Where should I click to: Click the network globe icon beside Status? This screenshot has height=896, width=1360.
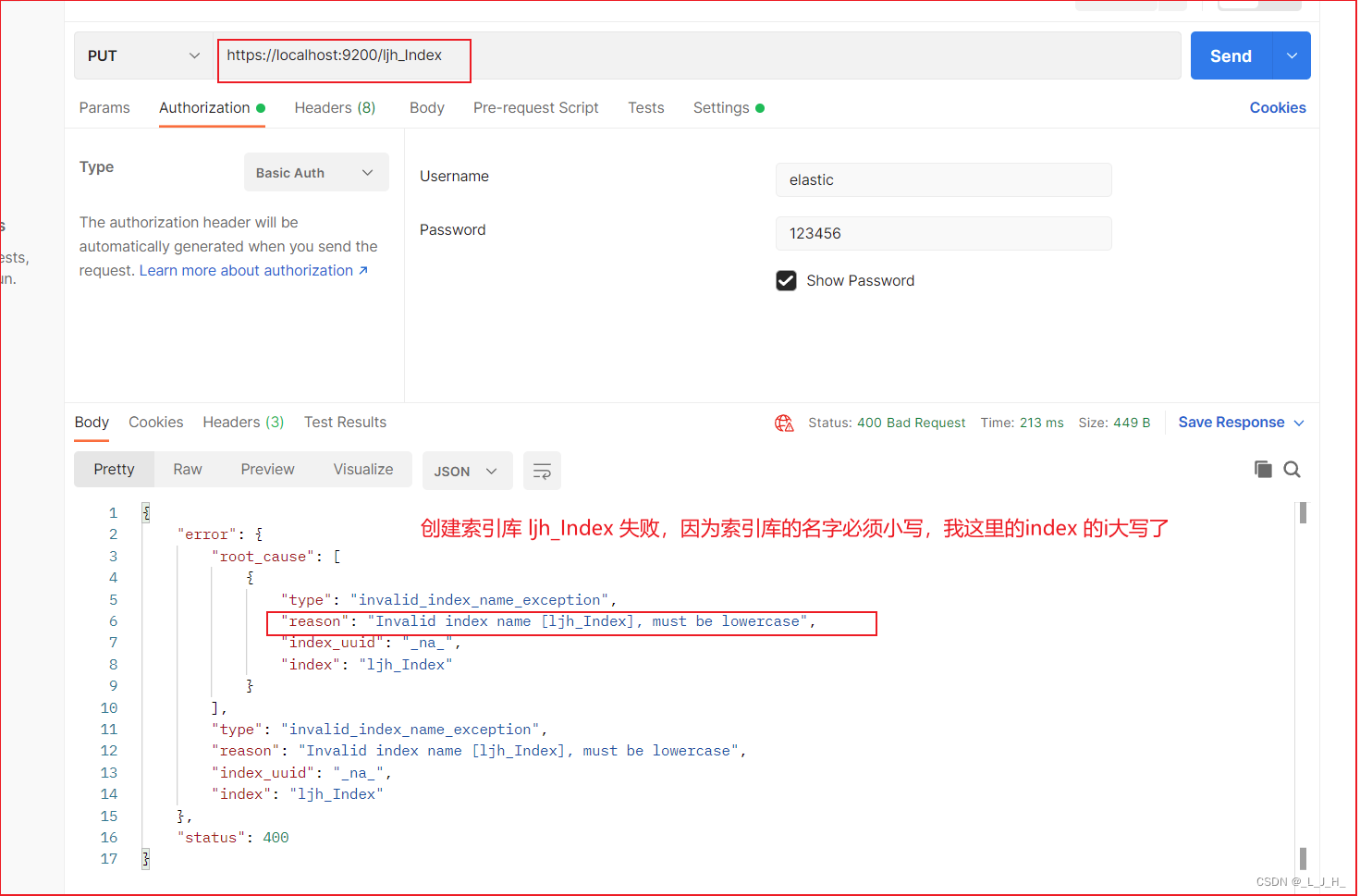coord(784,423)
